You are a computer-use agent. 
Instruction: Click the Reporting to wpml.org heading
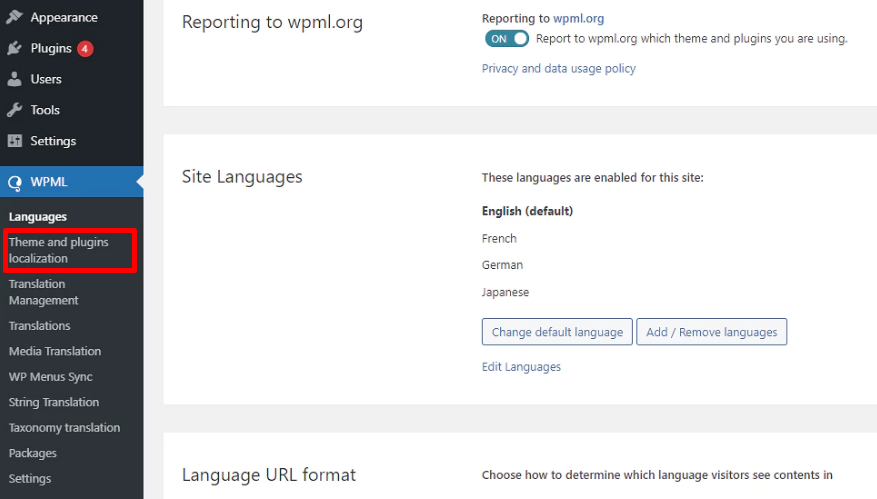coord(272,22)
